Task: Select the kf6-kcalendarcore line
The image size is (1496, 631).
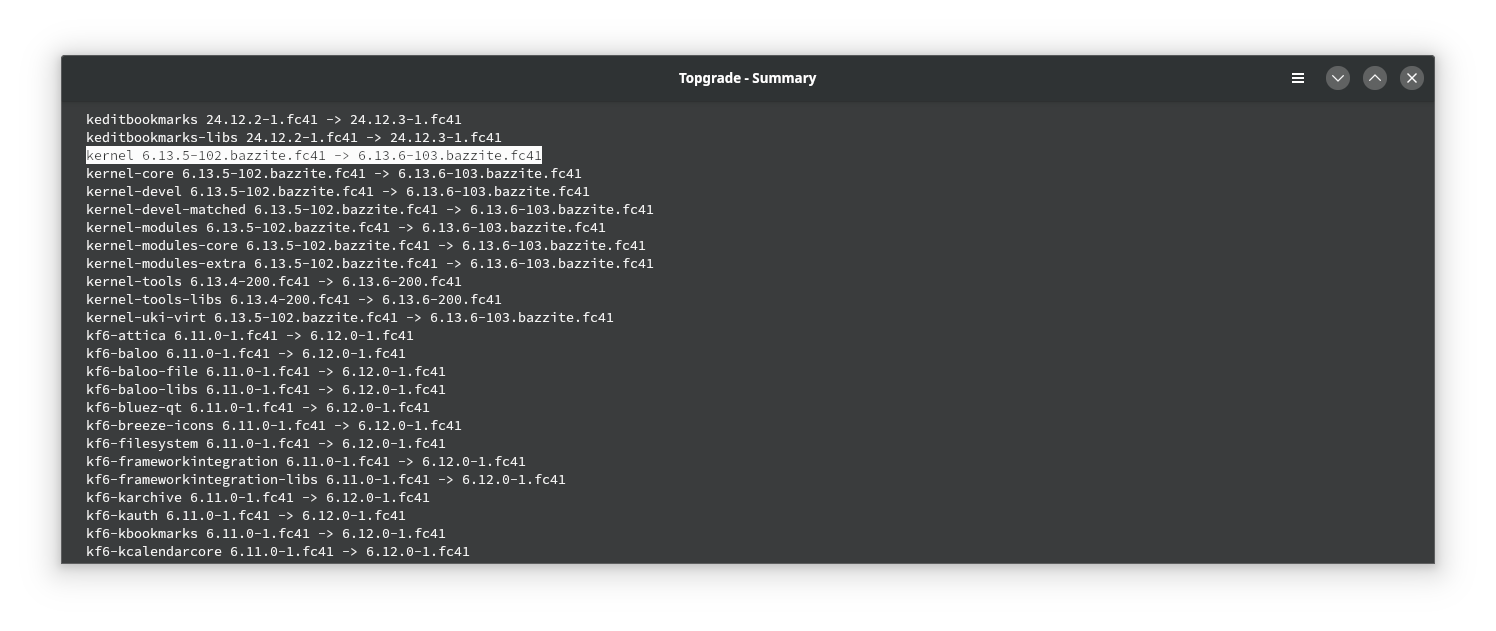Action: 277,552
